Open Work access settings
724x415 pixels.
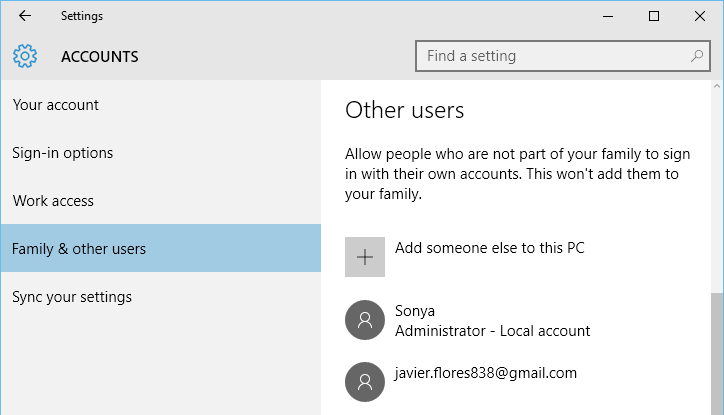(53, 201)
